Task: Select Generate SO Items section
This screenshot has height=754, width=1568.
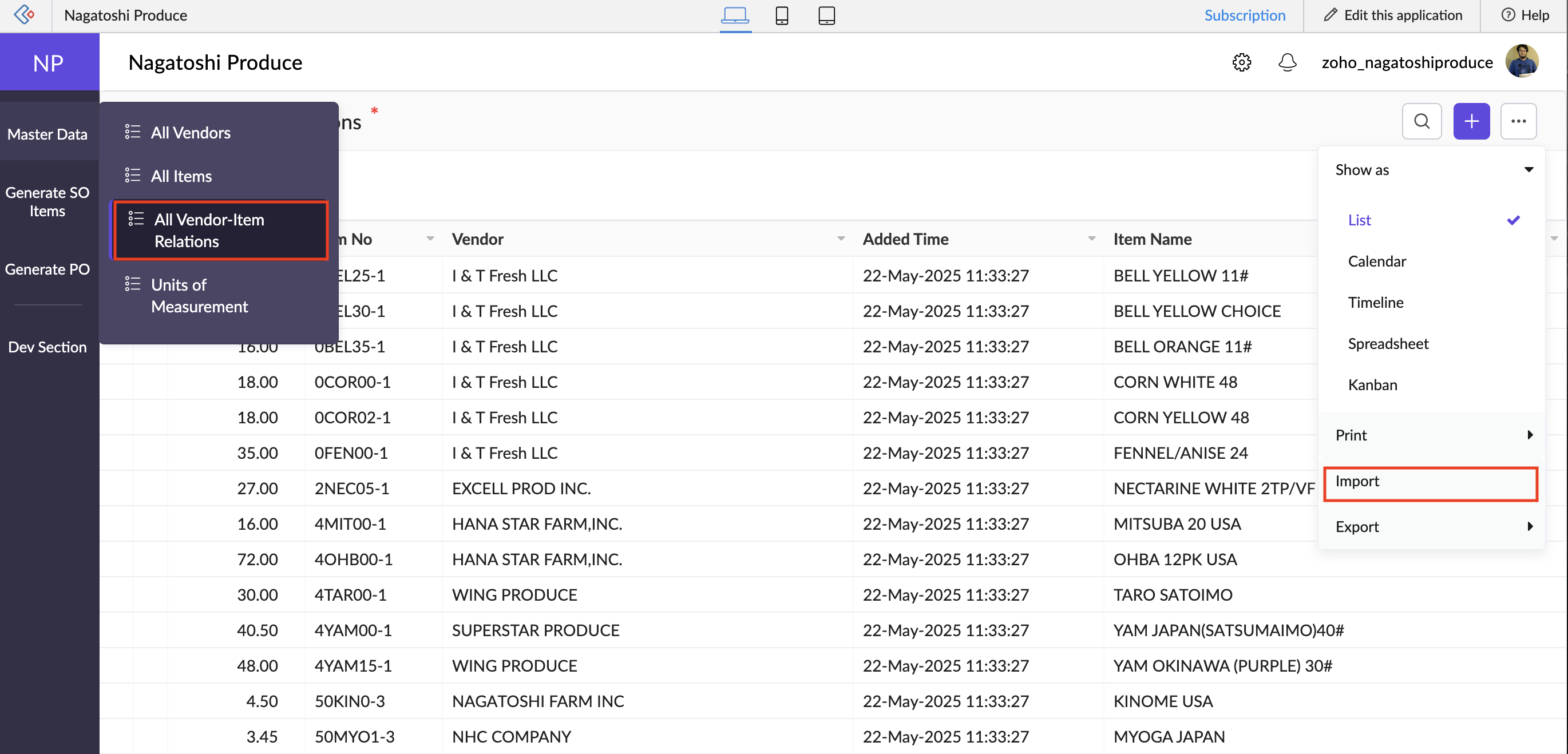Action: coord(47,201)
